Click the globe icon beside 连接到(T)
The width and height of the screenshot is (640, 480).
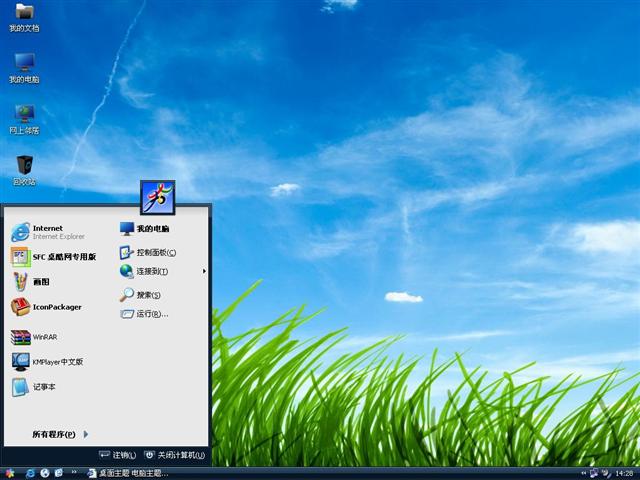click(x=127, y=271)
